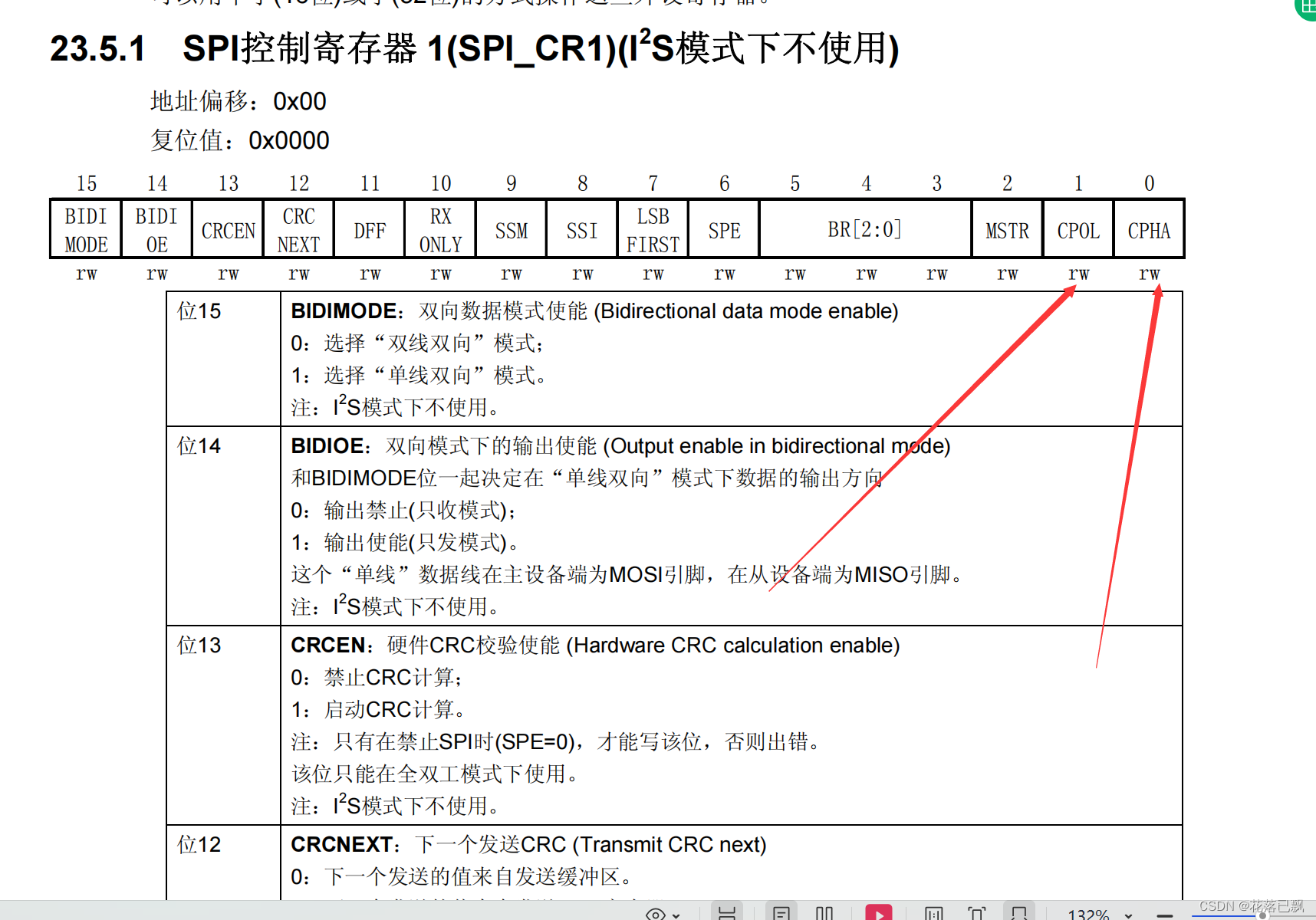Click the 位13 row label
The width and height of the screenshot is (1316, 920).
(199, 645)
